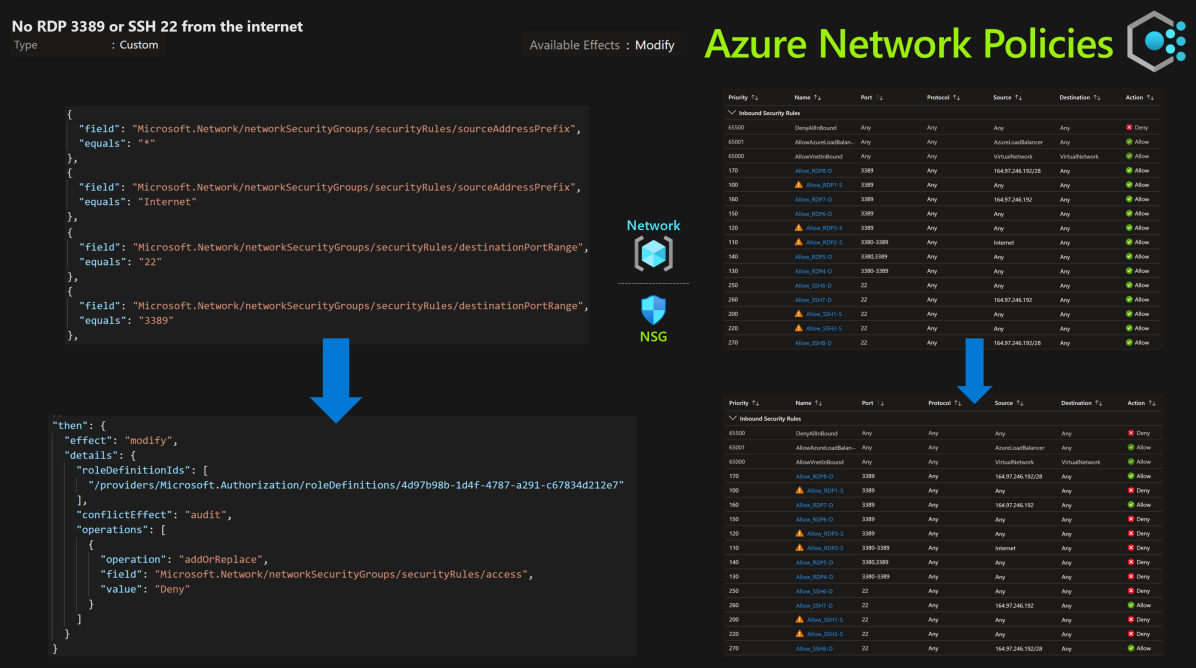Click the "operation": "addOrReplace" code line
The image size is (1196, 668).
coord(183,559)
